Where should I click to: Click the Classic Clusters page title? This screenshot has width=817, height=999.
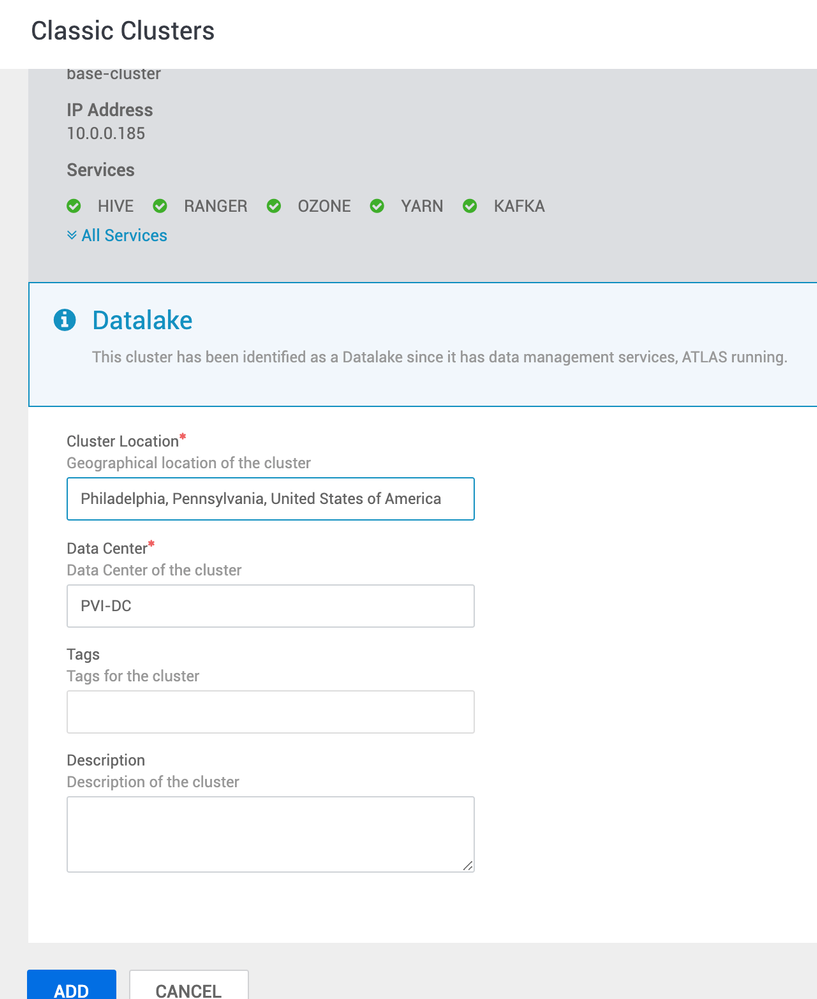click(123, 31)
